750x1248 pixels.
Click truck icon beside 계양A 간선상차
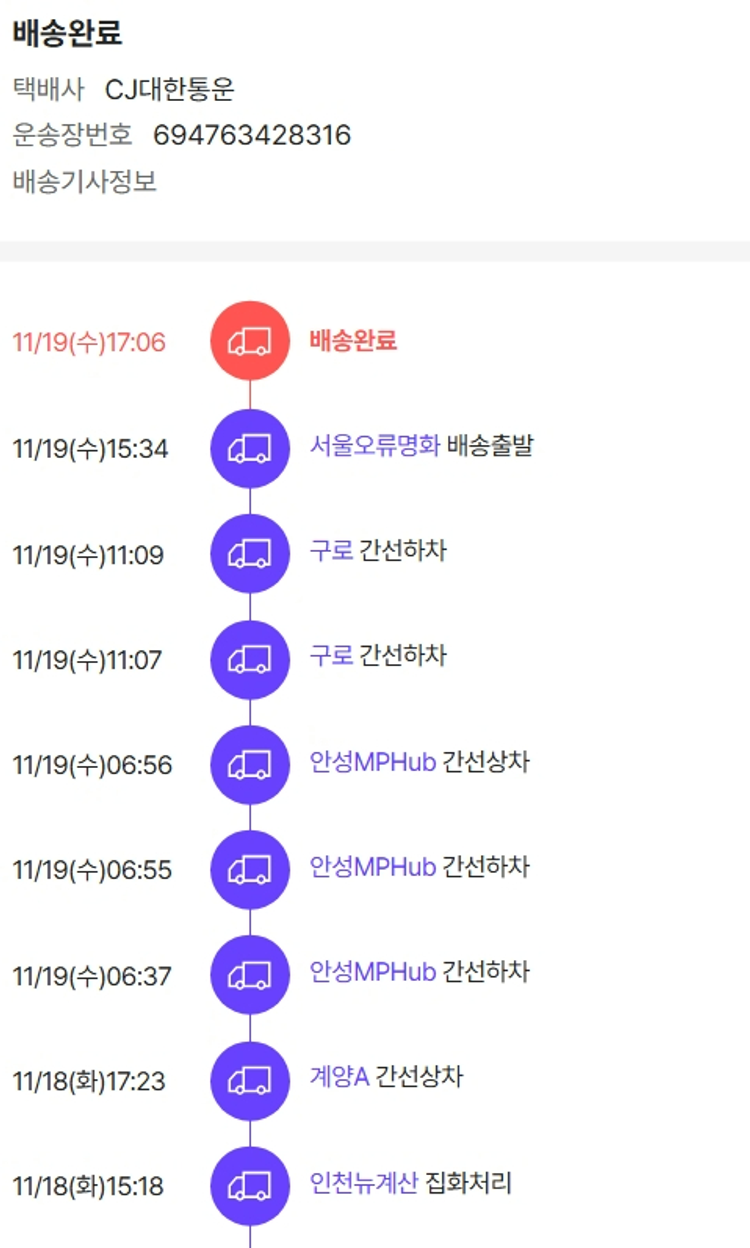(249, 1081)
